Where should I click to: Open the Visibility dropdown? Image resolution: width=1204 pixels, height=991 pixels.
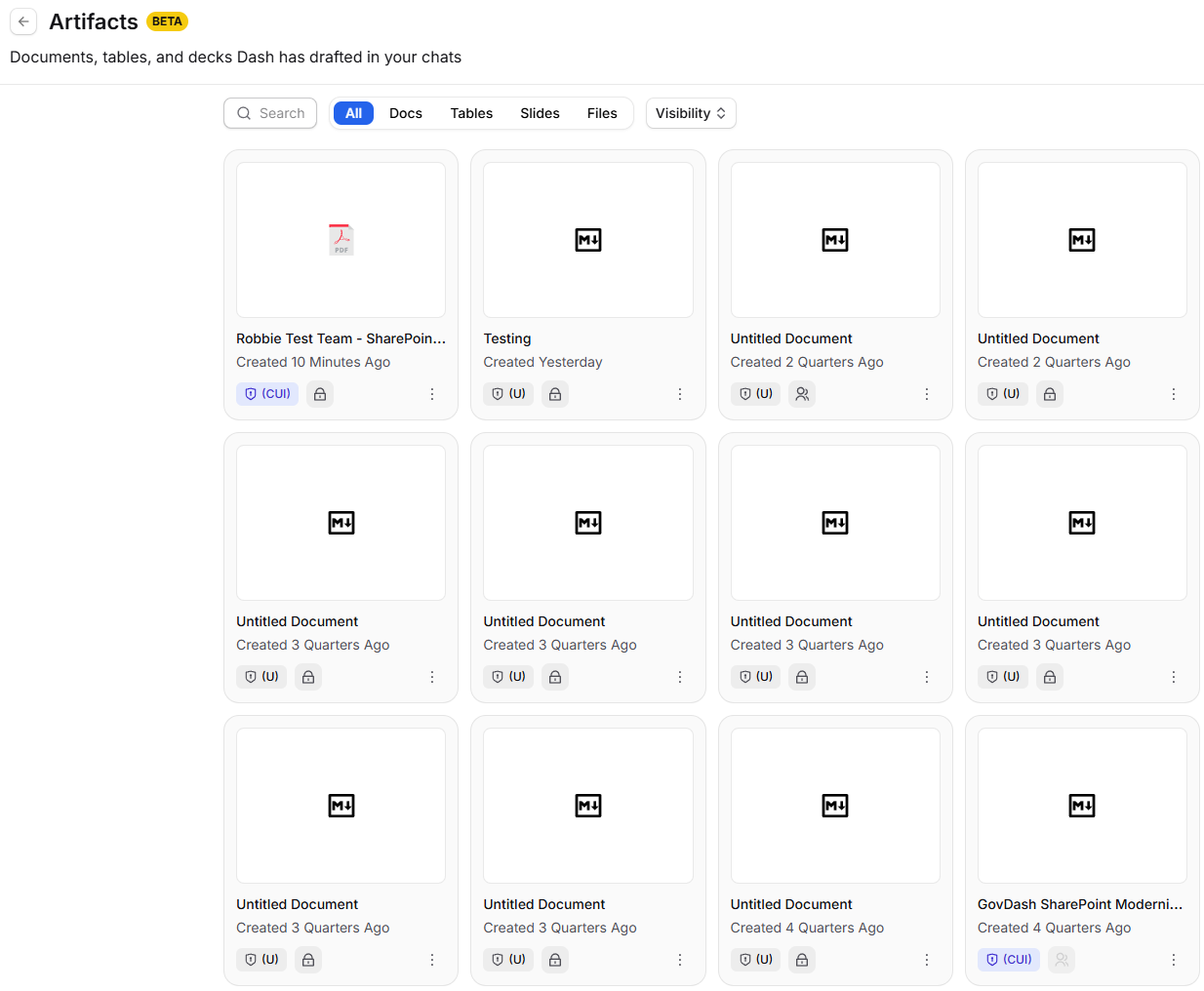[x=691, y=113]
